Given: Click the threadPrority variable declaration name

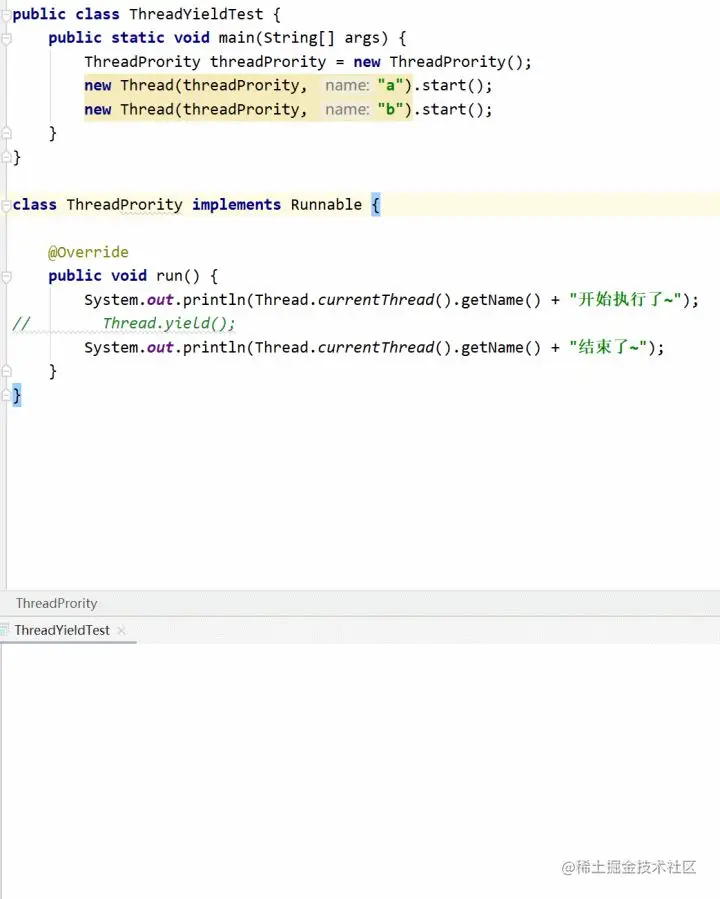Looking at the screenshot, I should click(268, 62).
